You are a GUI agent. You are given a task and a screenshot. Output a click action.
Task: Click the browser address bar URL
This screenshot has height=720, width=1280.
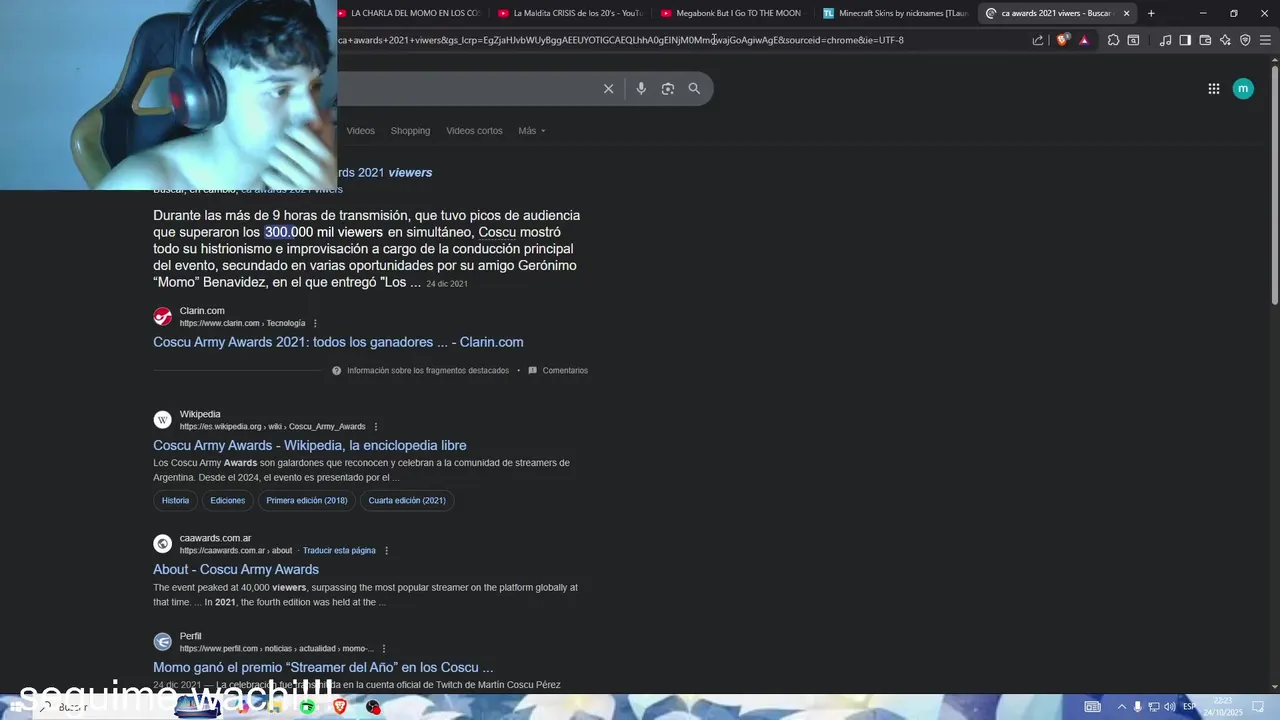coord(620,40)
